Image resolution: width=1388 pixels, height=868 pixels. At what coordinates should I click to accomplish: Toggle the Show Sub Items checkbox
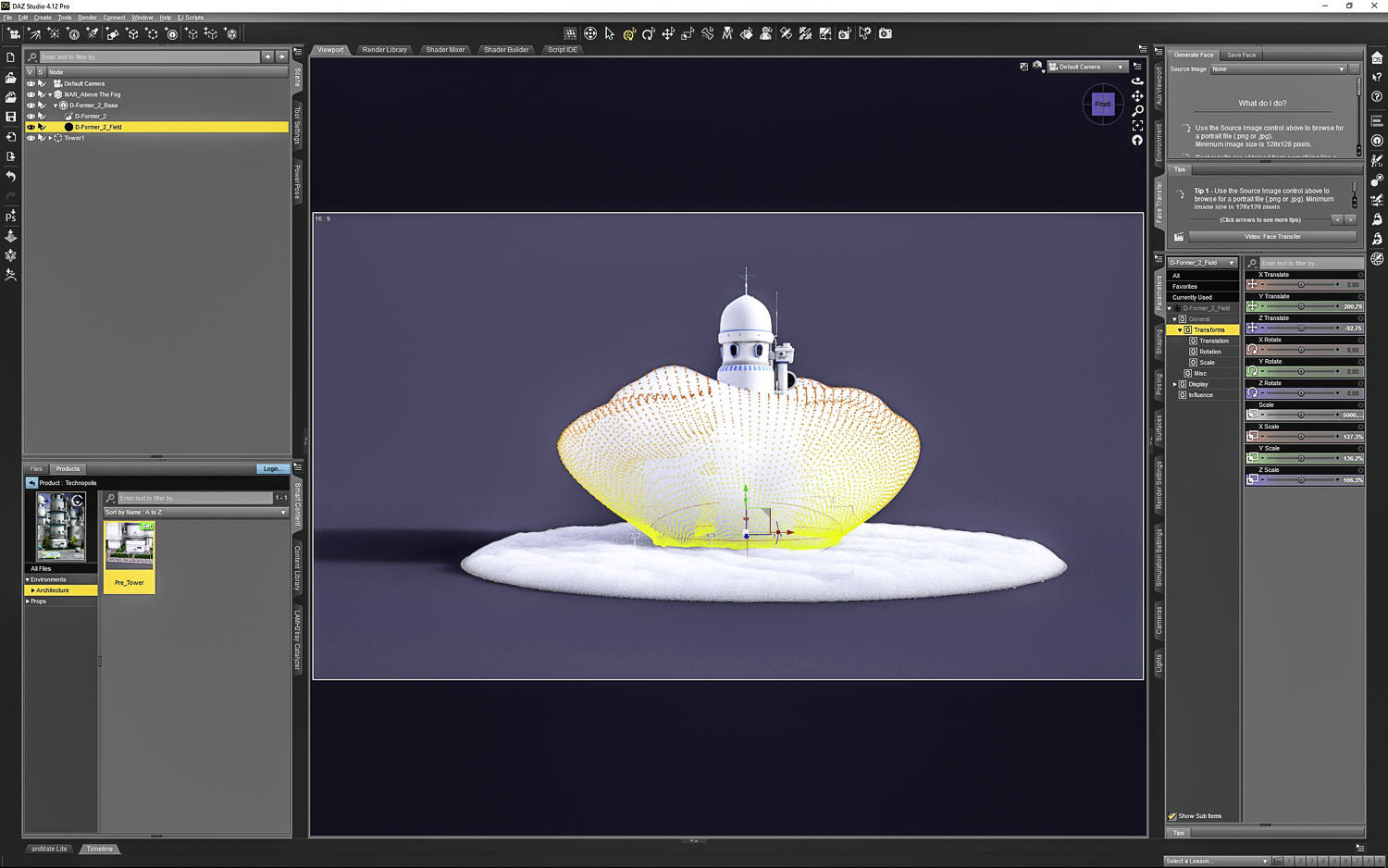tap(1172, 816)
